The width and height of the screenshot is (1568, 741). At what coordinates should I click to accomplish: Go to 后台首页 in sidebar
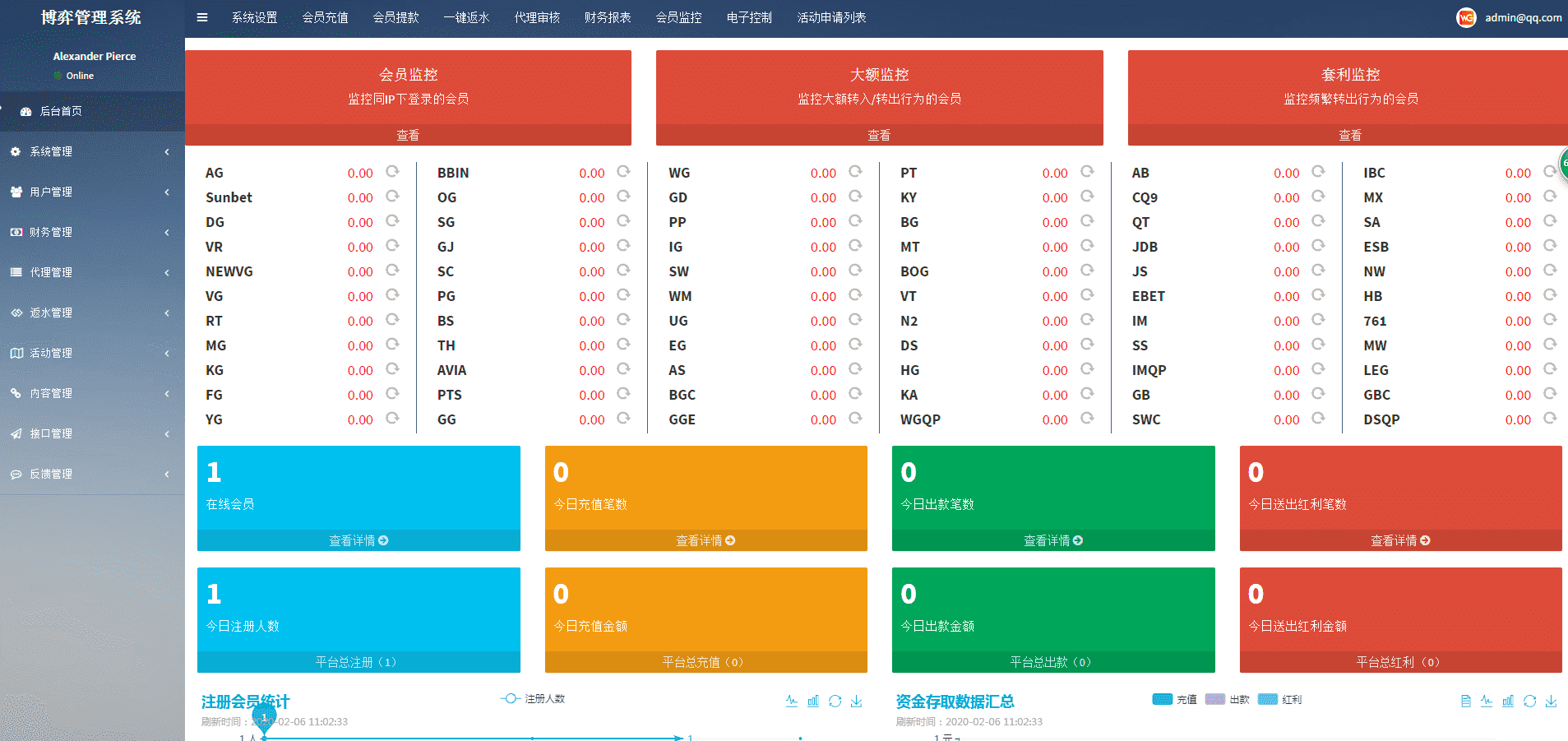pos(92,111)
